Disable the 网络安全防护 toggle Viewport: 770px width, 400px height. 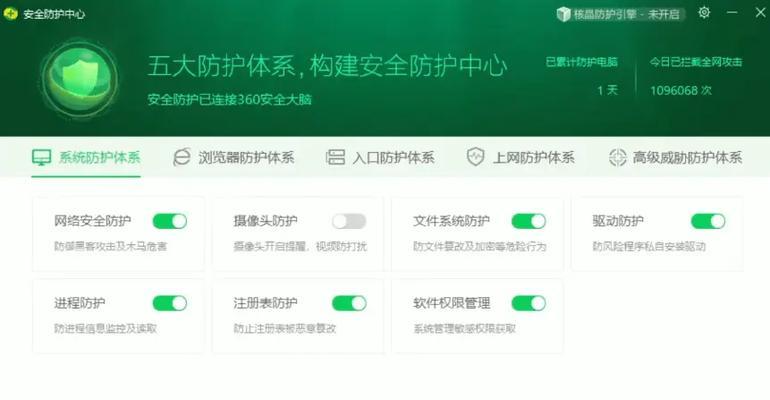pos(170,221)
